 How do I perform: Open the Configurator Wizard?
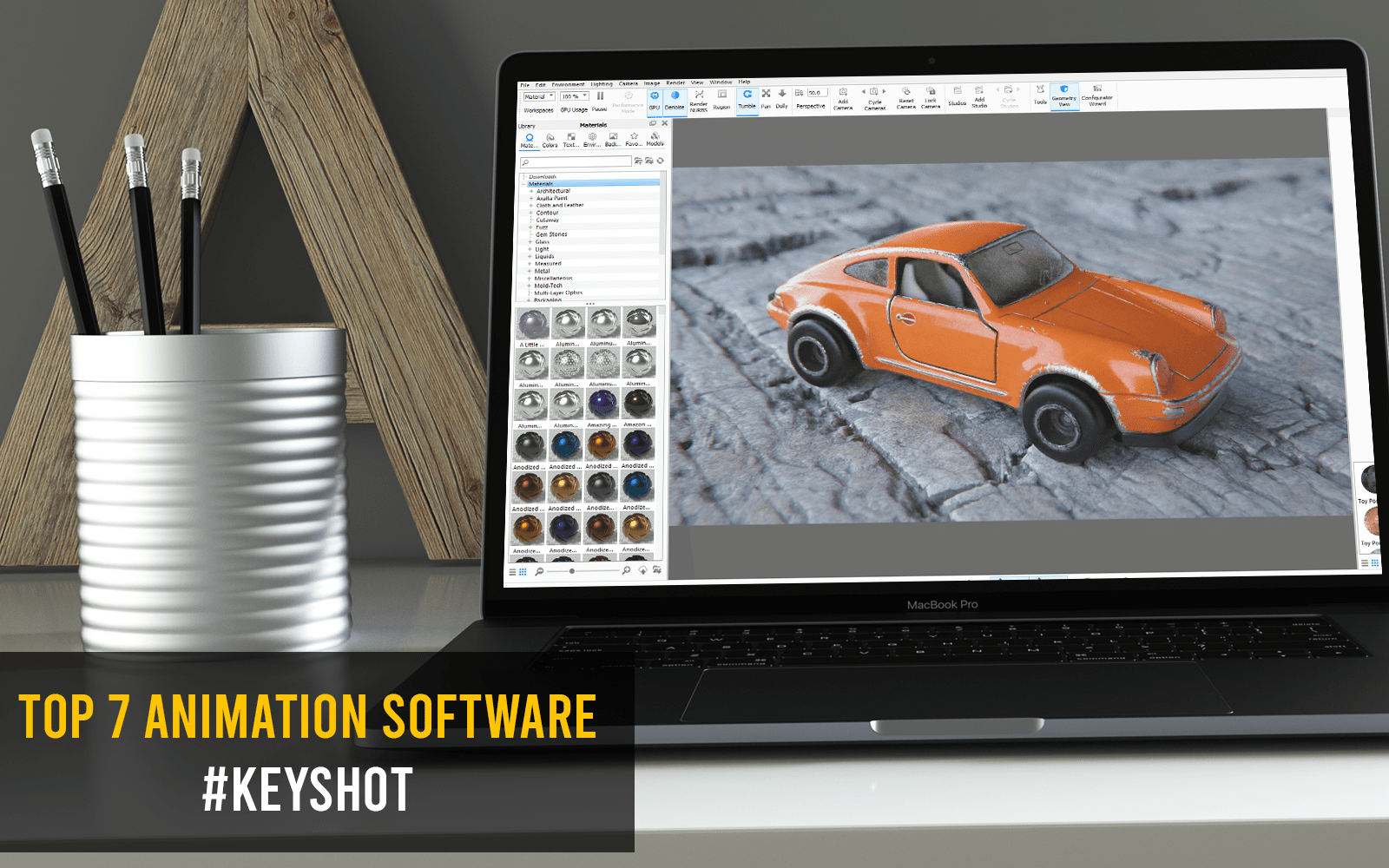(1097, 95)
